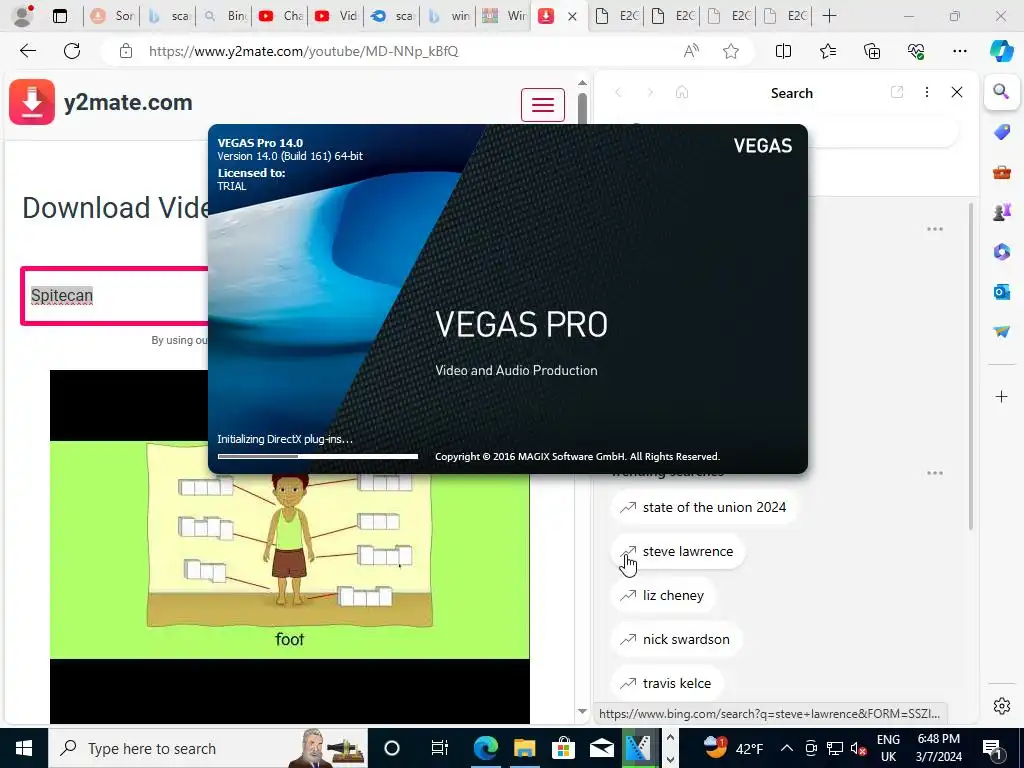
Task: Open the notification center icon
Action: tap(992, 748)
